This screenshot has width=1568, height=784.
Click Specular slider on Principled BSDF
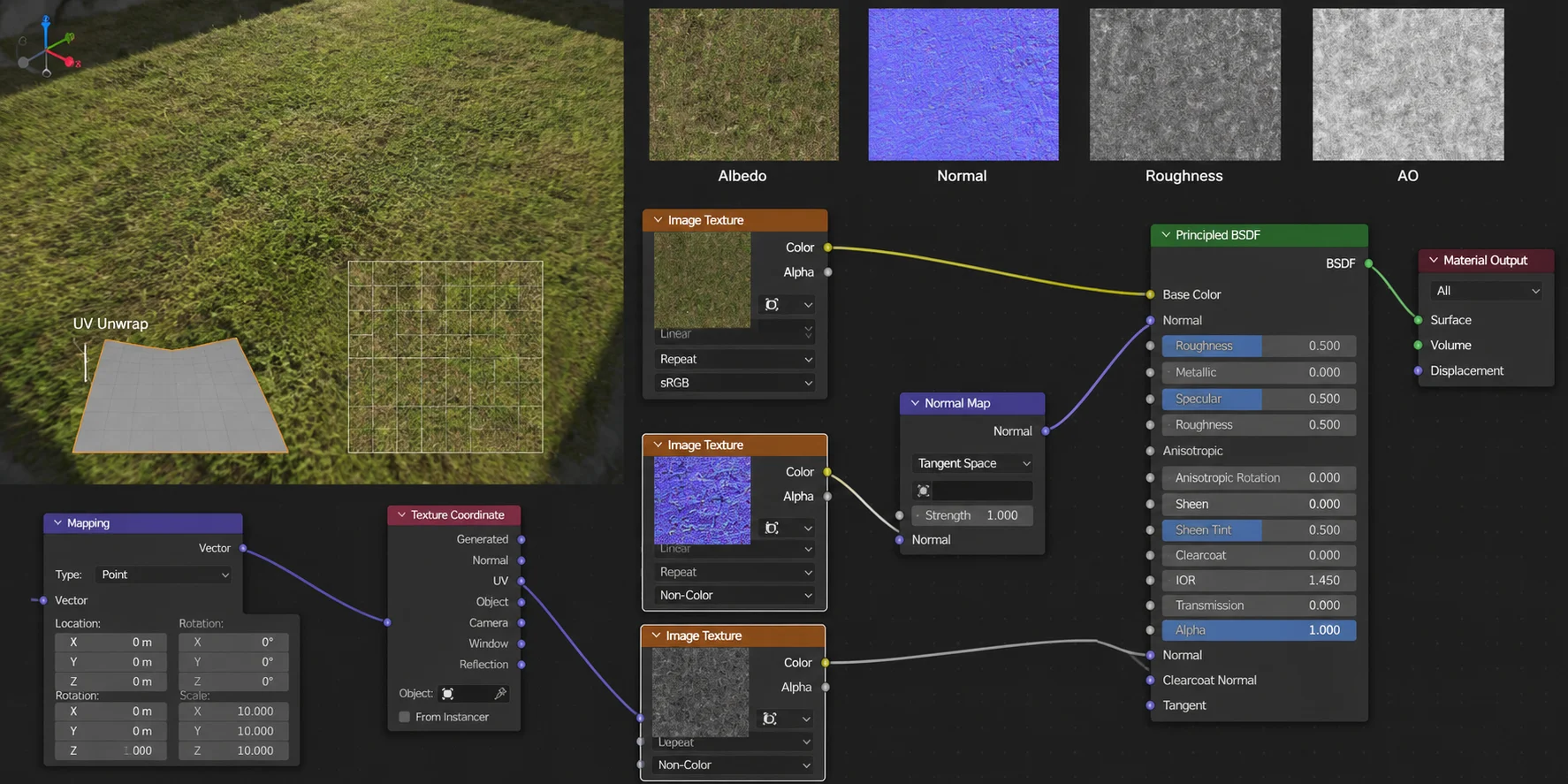(x=1260, y=399)
